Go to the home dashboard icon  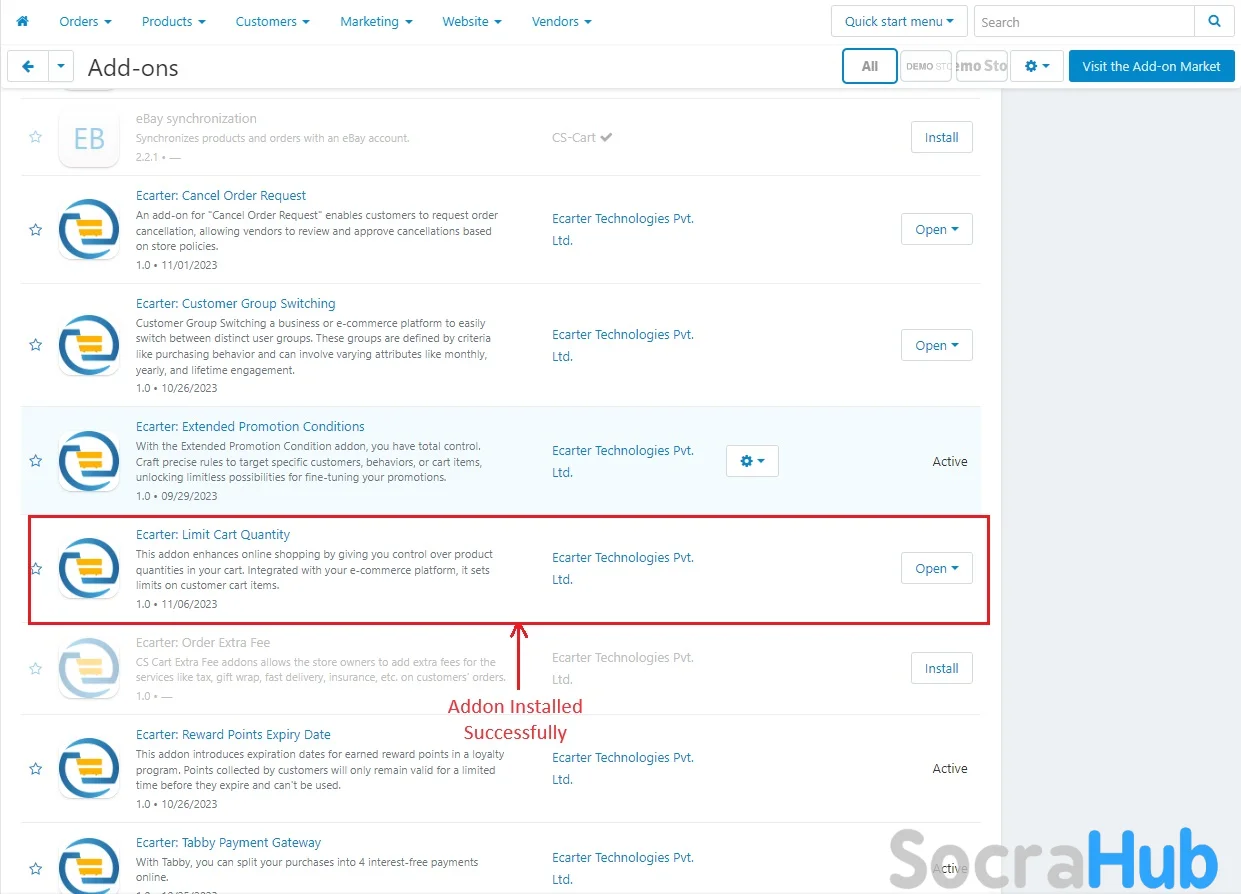23,21
